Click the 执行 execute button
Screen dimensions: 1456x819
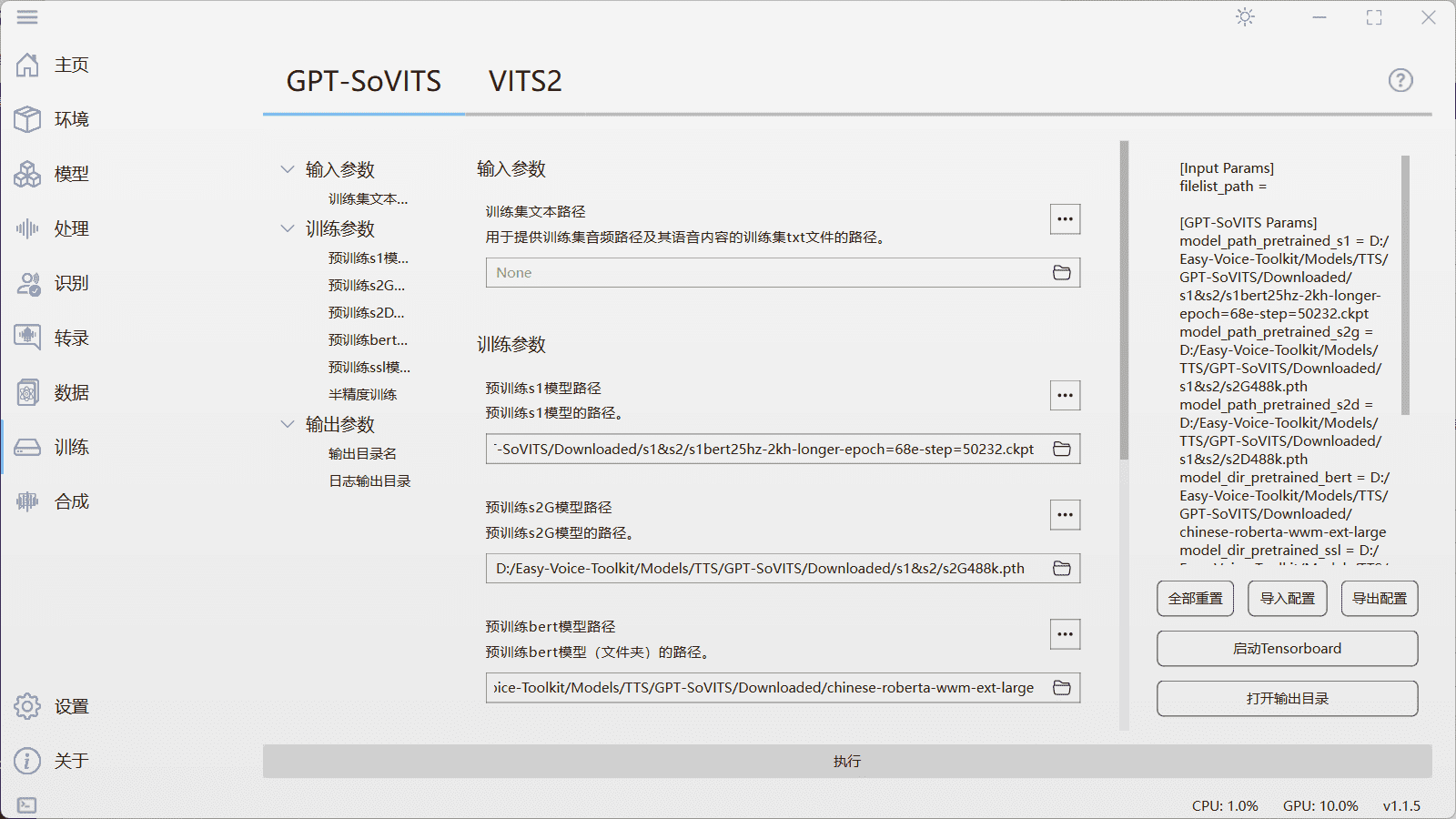(847, 761)
